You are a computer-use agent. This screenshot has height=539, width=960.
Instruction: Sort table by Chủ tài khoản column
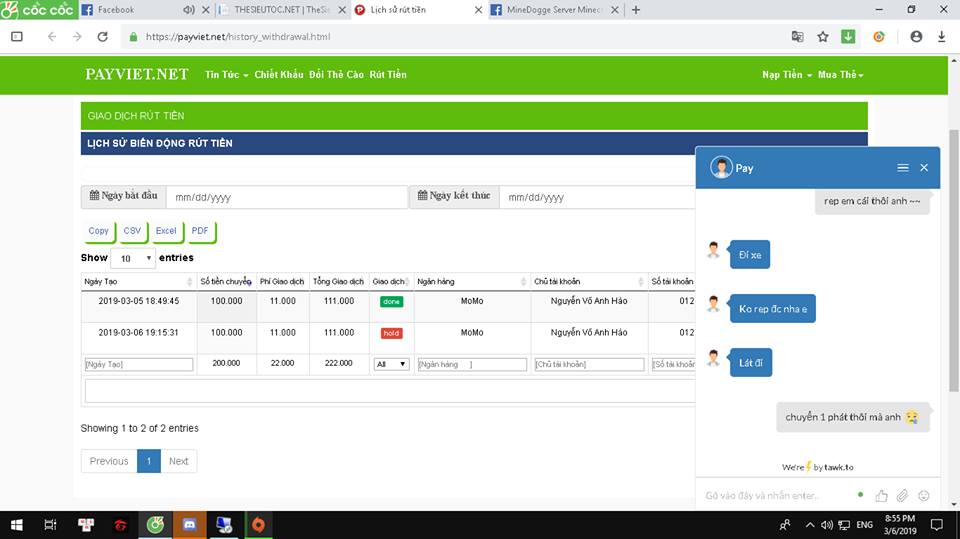click(588, 282)
